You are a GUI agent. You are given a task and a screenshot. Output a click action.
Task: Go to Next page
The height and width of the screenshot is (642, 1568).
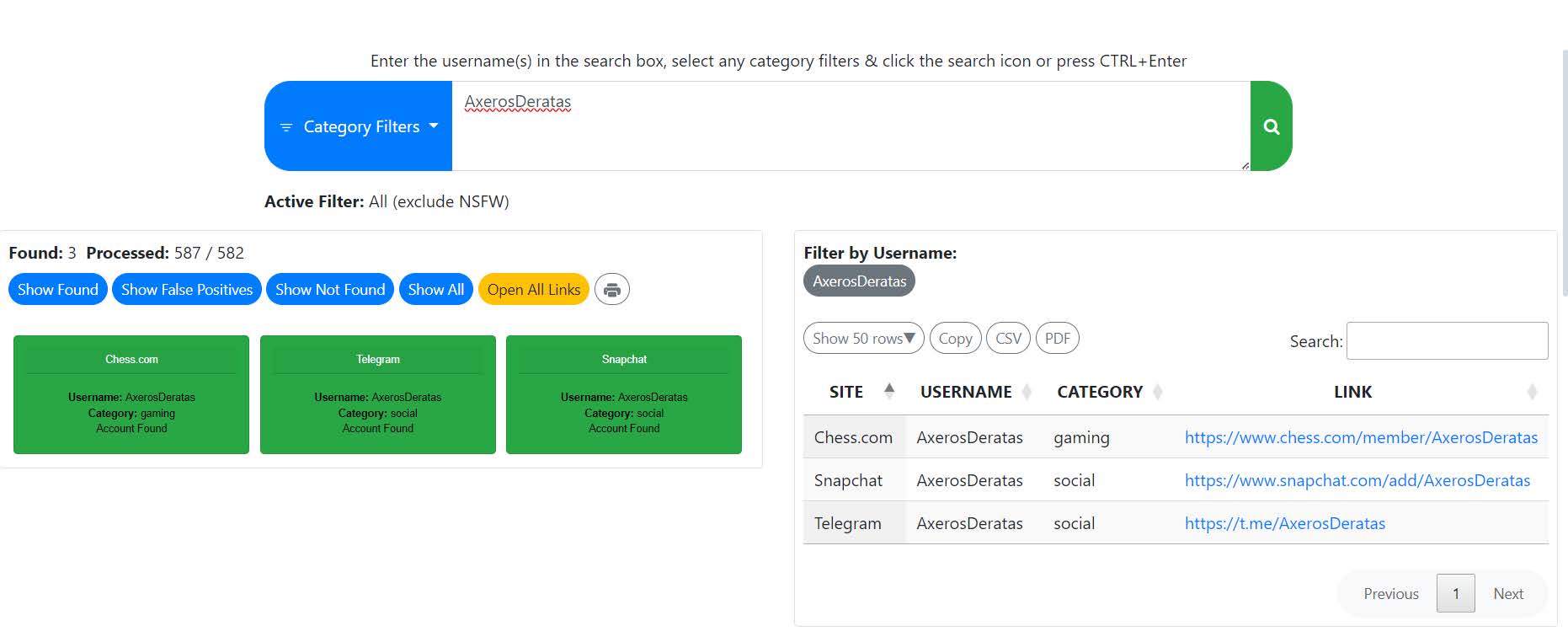point(1508,594)
